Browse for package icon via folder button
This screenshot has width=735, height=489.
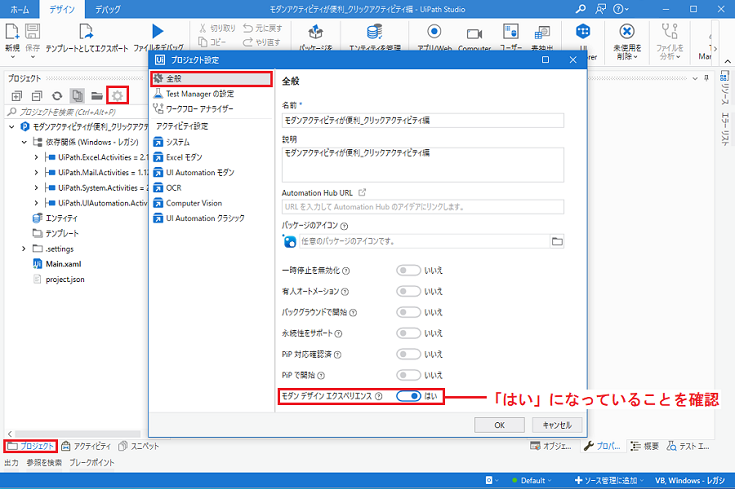pyautogui.click(x=557, y=241)
